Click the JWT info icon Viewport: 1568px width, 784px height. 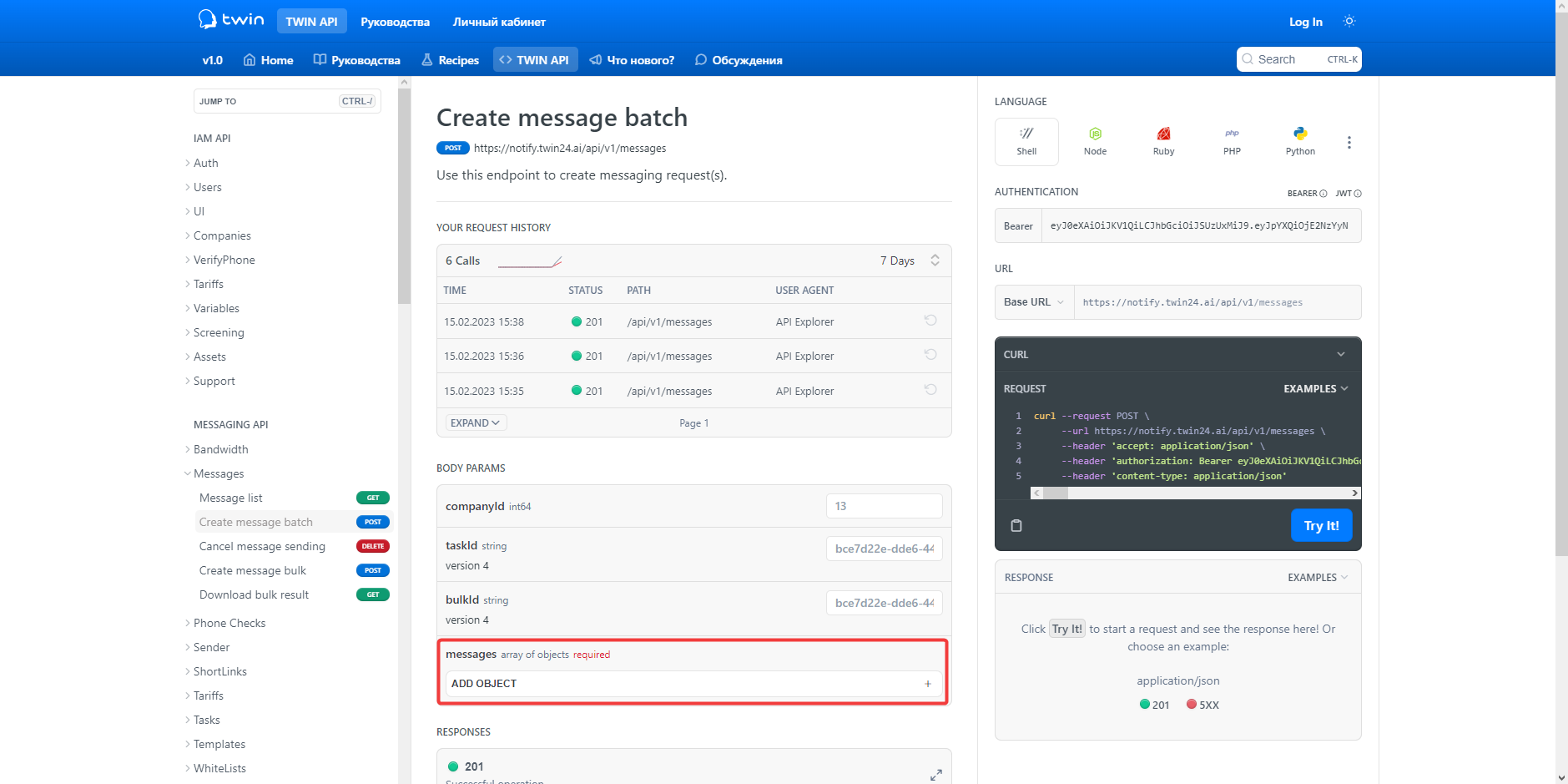pyautogui.click(x=1358, y=194)
